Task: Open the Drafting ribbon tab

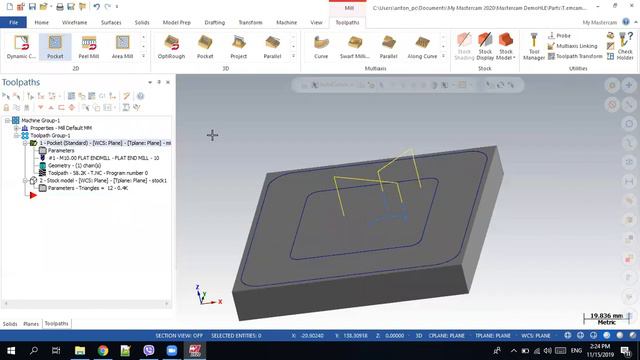Action: point(215,22)
